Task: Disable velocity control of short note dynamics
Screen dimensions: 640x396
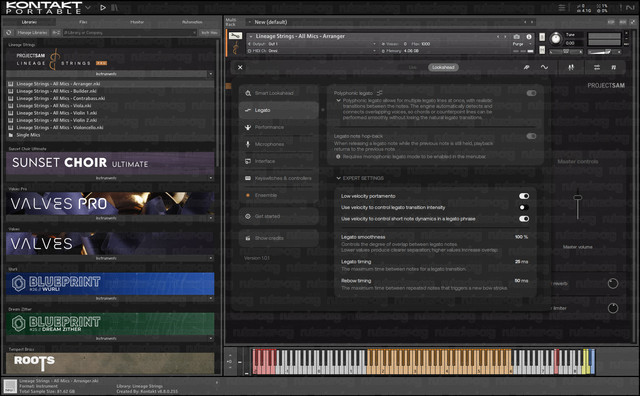Action: point(524,219)
